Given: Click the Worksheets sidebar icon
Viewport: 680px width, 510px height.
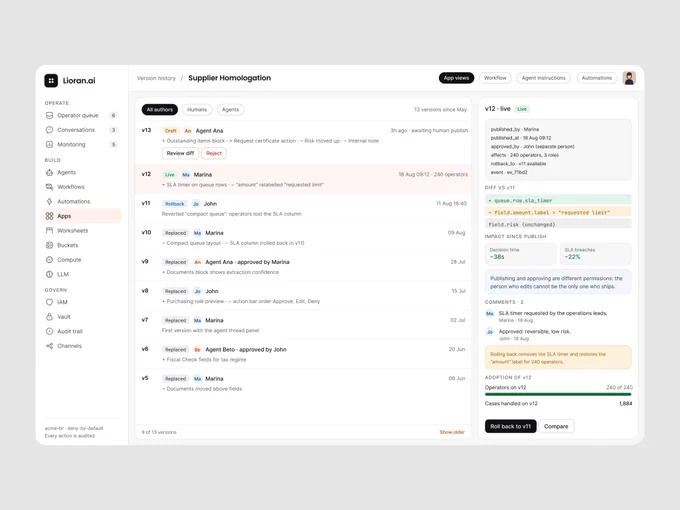Looking at the screenshot, I should (49, 230).
